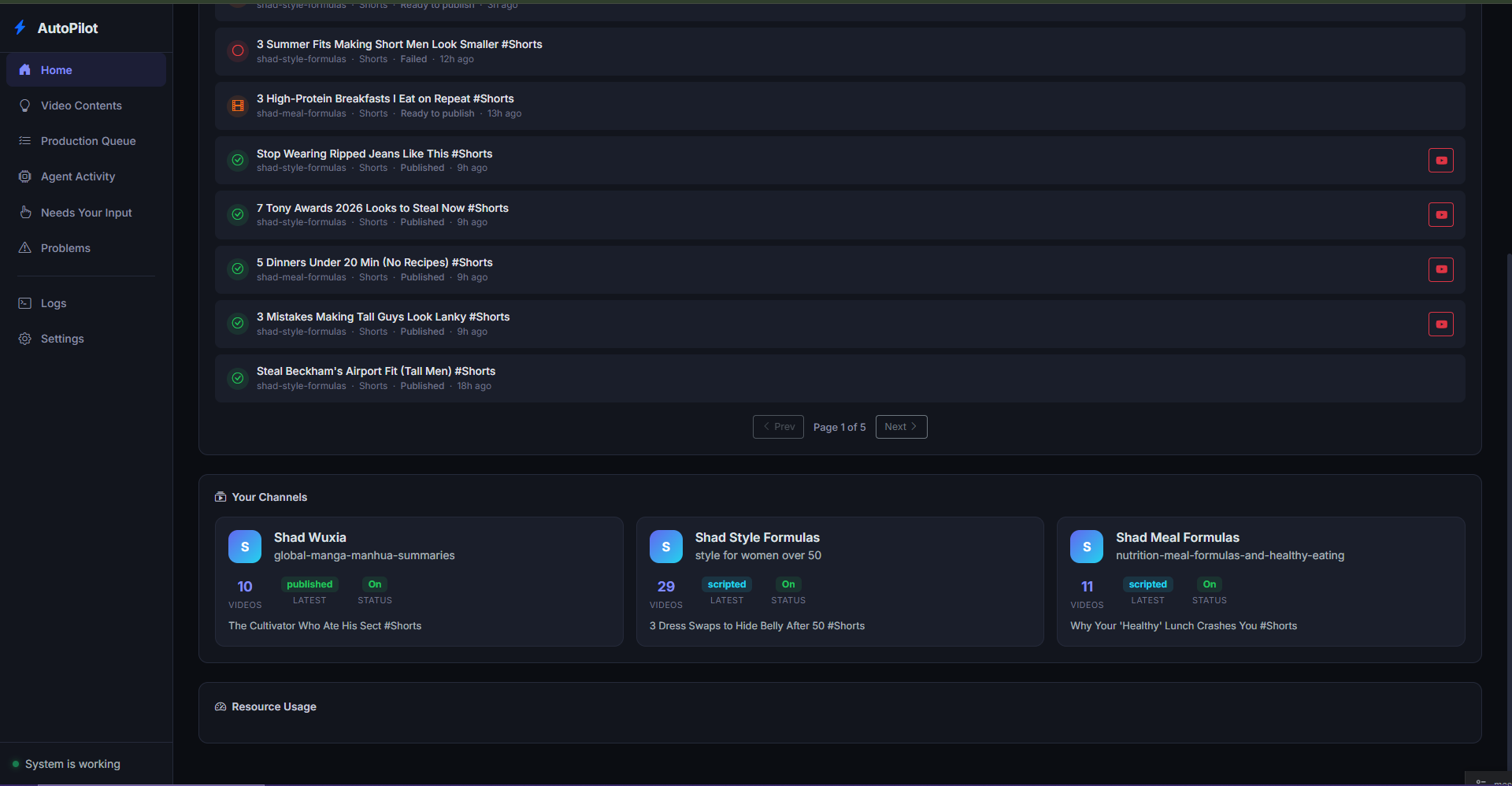Click the 29 videos count on Shad Style Formulas
Viewport: 1512px width, 786px height.
(666, 587)
